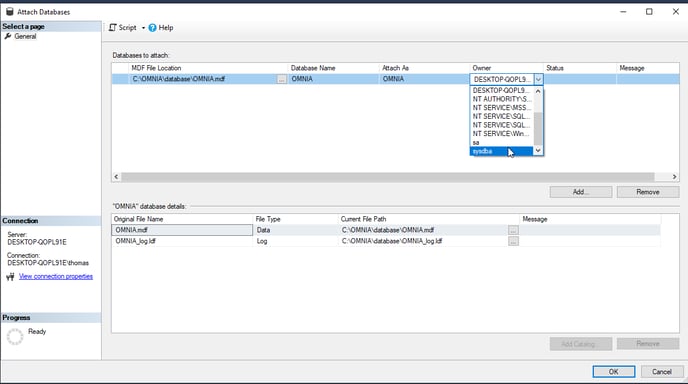Screen dimensions: 688x384
Task: Choose NT SERVICE\MSS owner entry
Action: point(502,108)
